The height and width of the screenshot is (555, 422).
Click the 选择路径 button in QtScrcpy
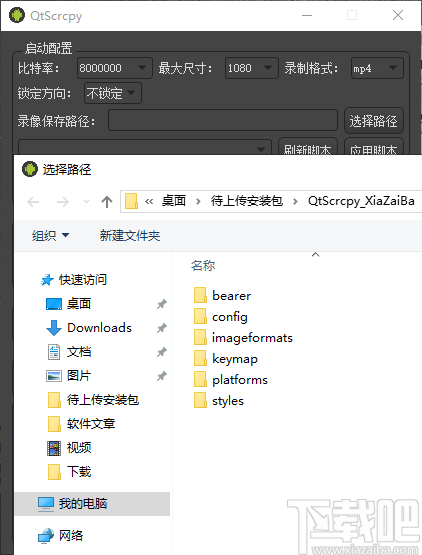coord(373,121)
